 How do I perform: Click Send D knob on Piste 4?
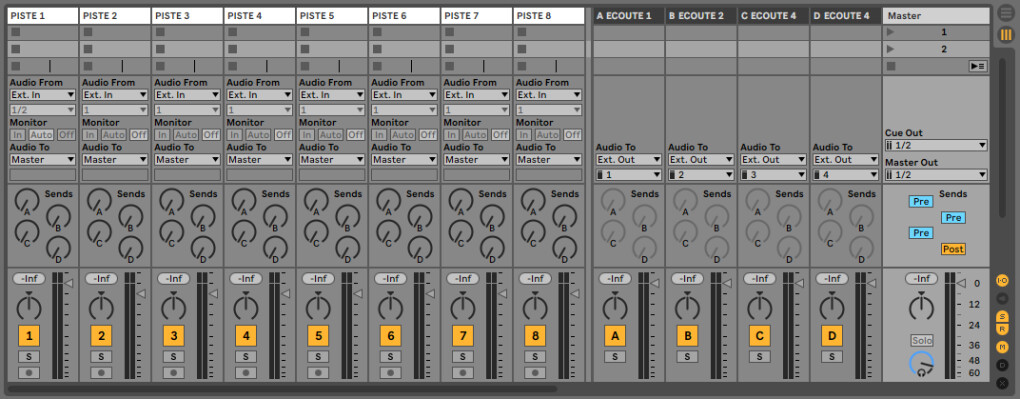click(x=275, y=248)
